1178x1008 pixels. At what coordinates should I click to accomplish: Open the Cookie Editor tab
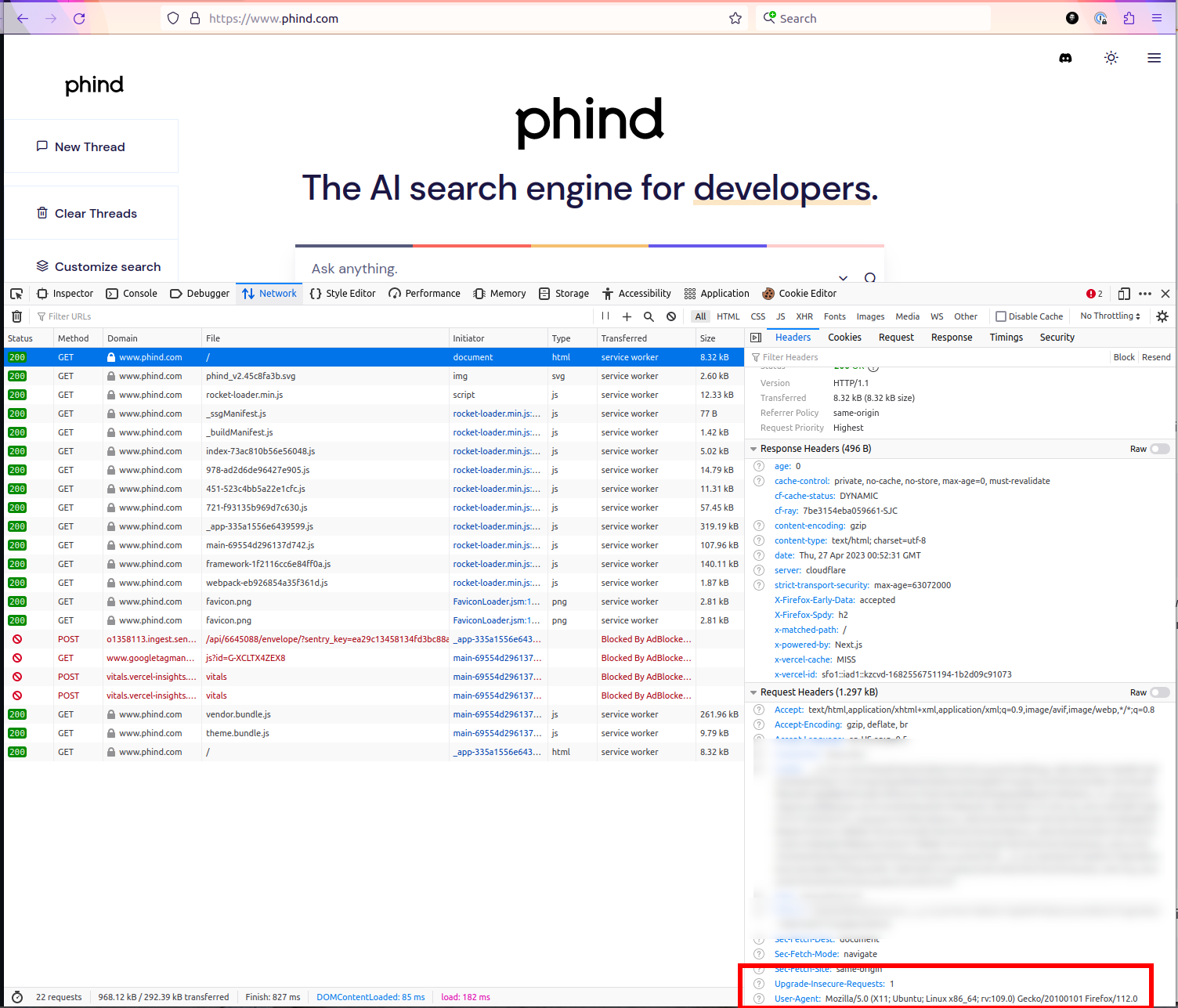799,294
